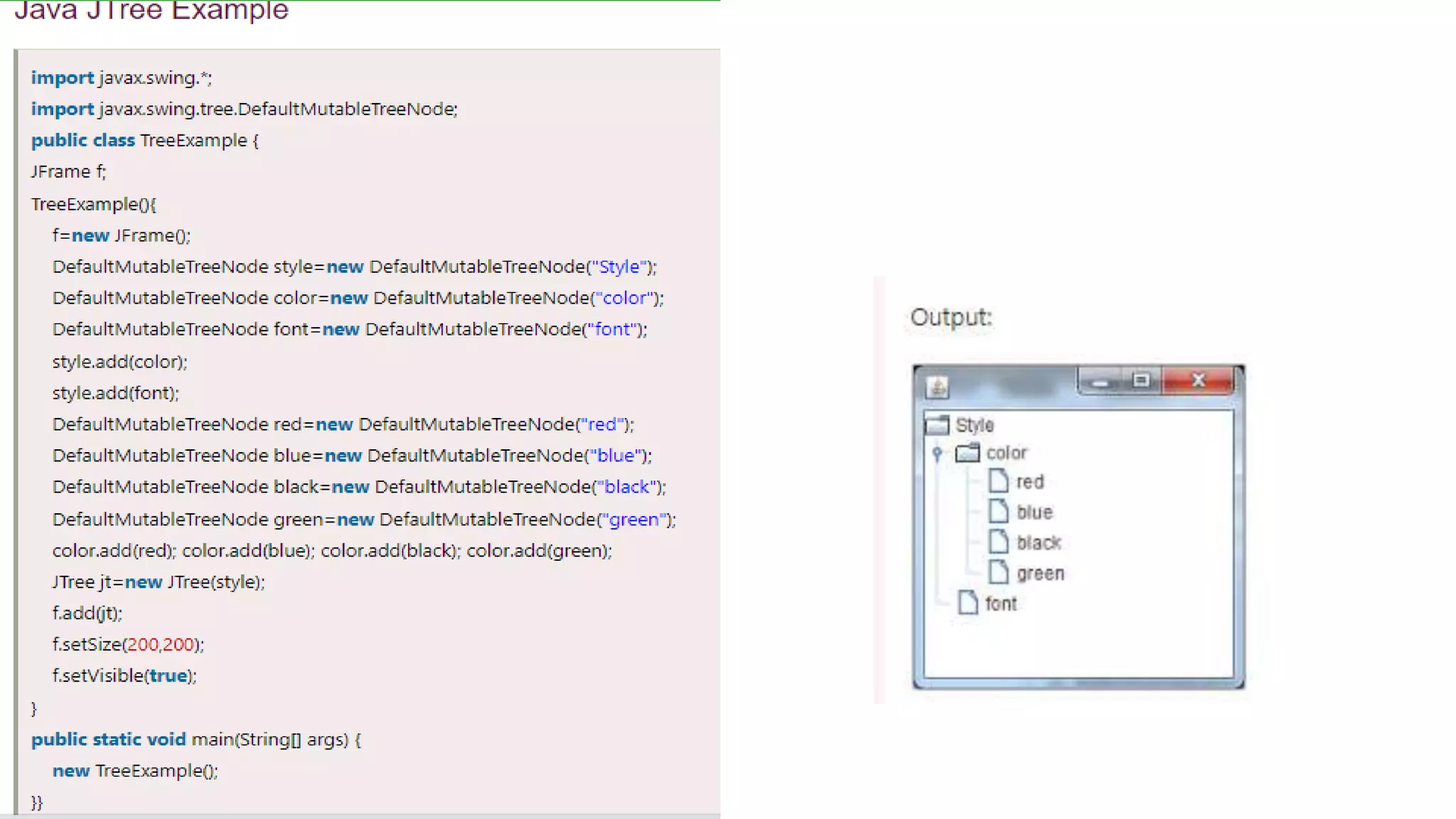This screenshot has width=1456, height=819.
Task: Click the Java coffee cup window icon
Action: pos(937,387)
